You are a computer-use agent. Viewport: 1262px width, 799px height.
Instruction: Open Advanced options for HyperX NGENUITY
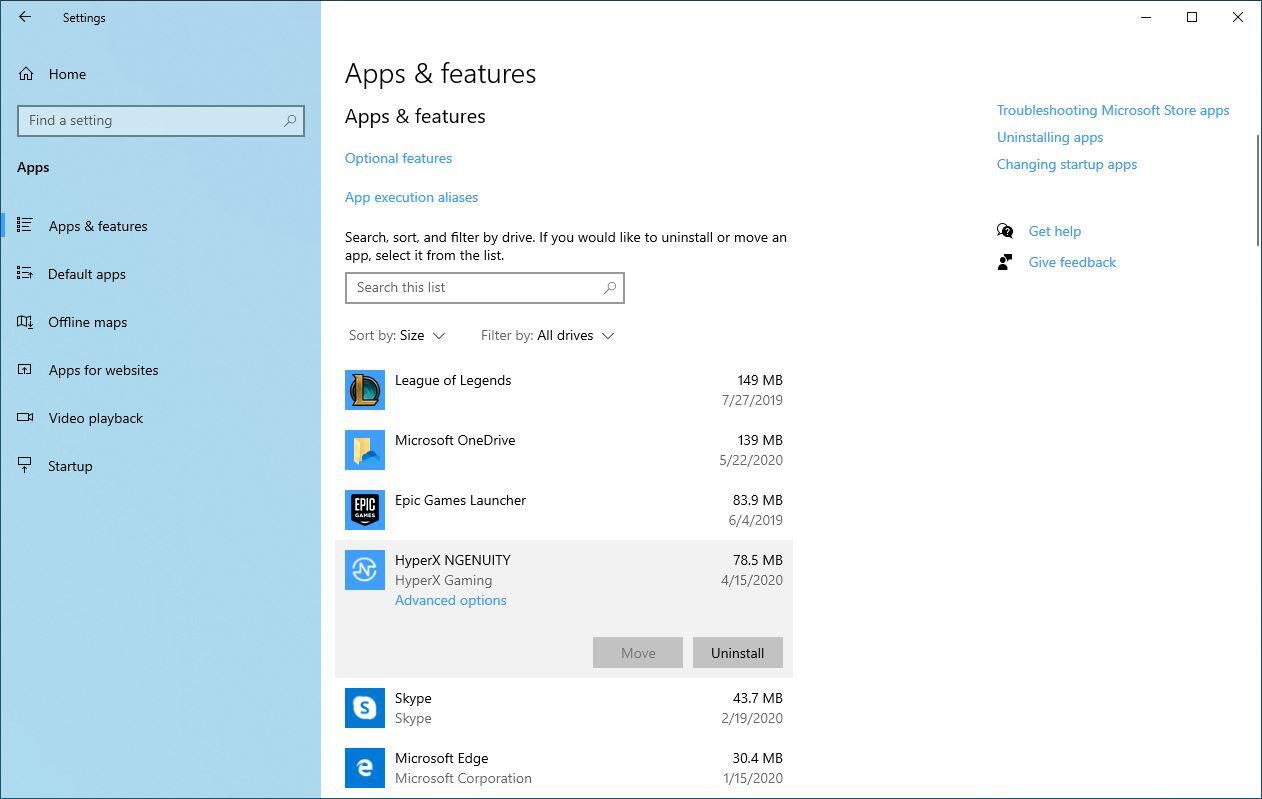click(451, 600)
